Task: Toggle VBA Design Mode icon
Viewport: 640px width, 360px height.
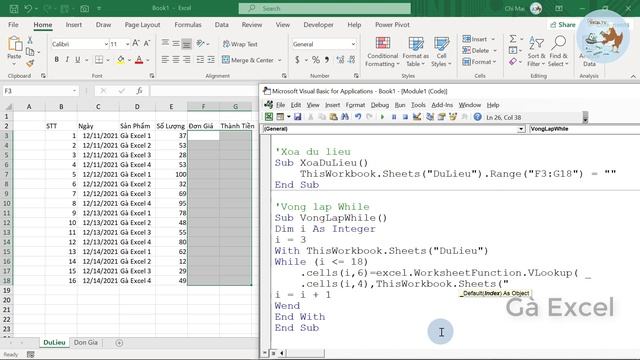Action: point(417,117)
